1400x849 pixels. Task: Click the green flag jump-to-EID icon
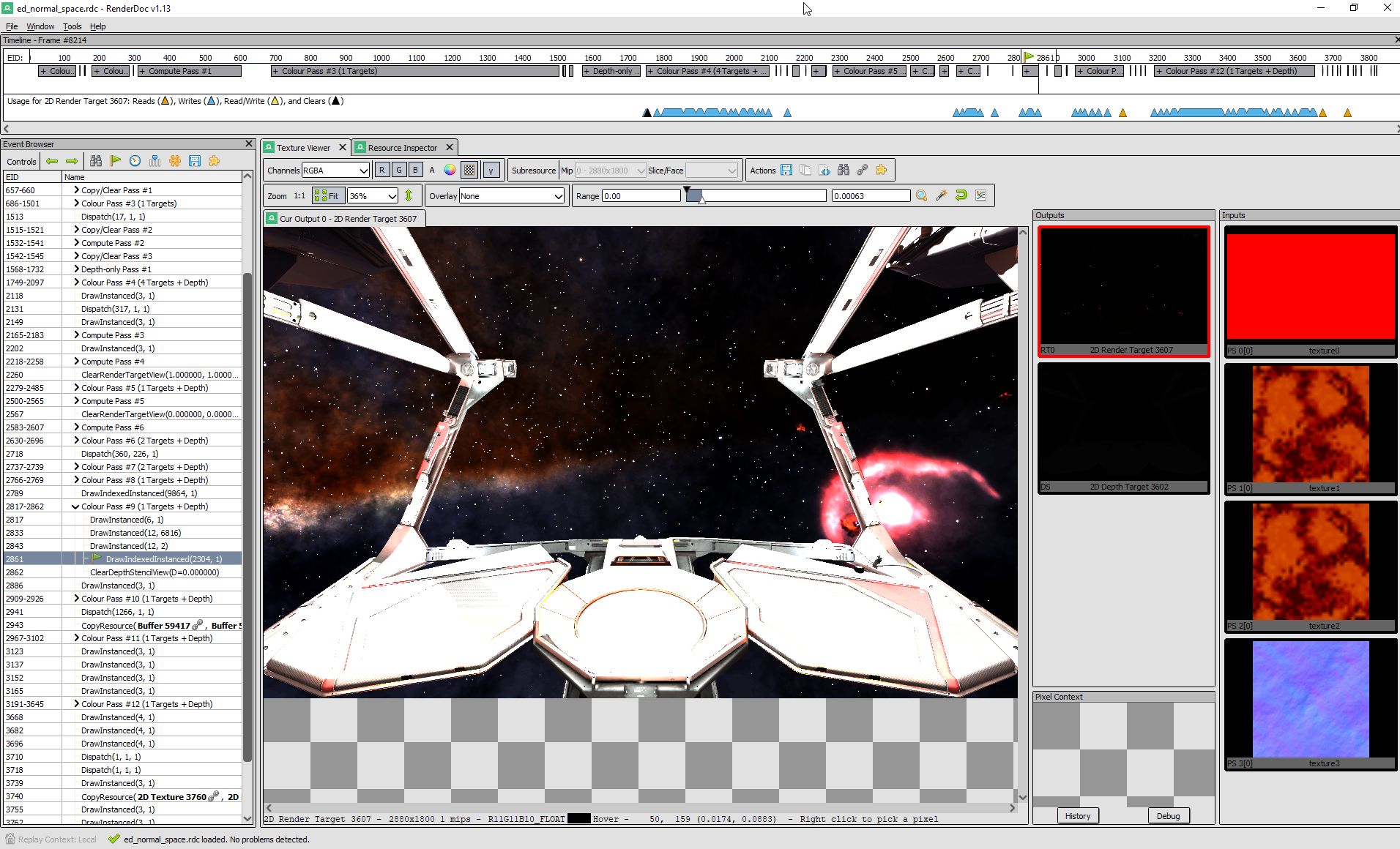coord(116,161)
